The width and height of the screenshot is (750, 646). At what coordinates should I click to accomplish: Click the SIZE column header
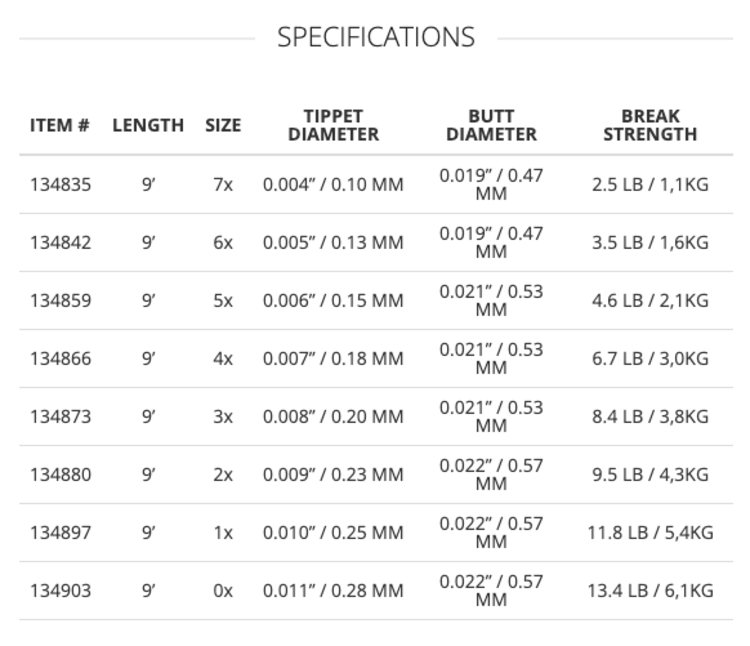(x=223, y=125)
